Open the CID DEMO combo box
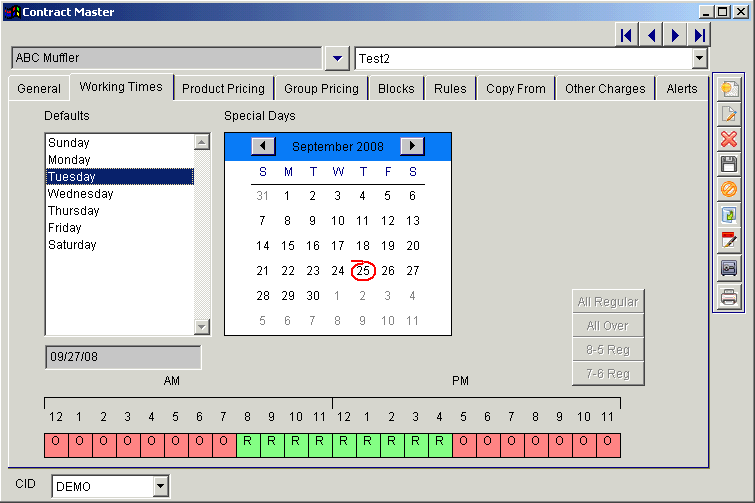Screen dimensions: 755x503 (161, 486)
